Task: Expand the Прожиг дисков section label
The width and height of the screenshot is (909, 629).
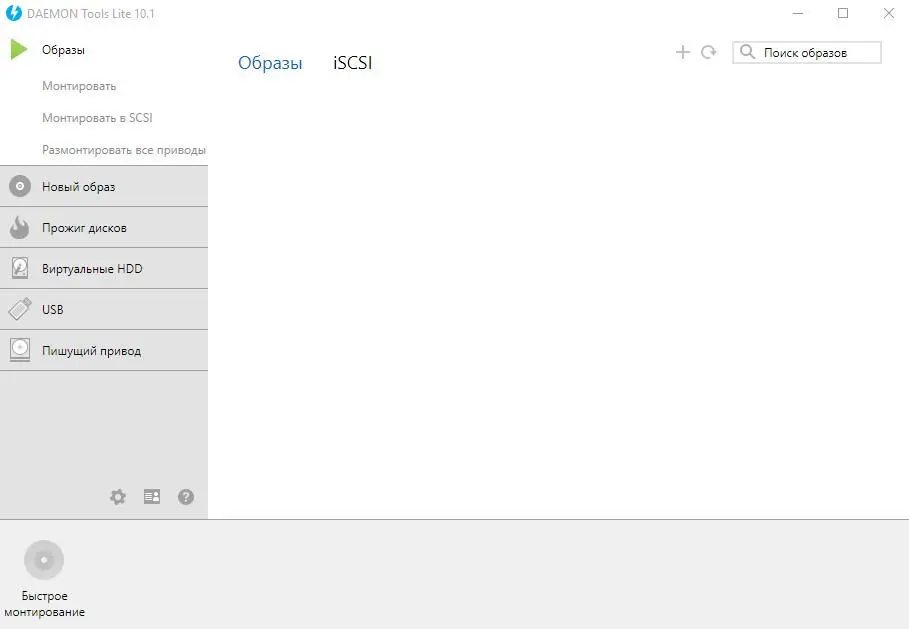Action: point(84,228)
